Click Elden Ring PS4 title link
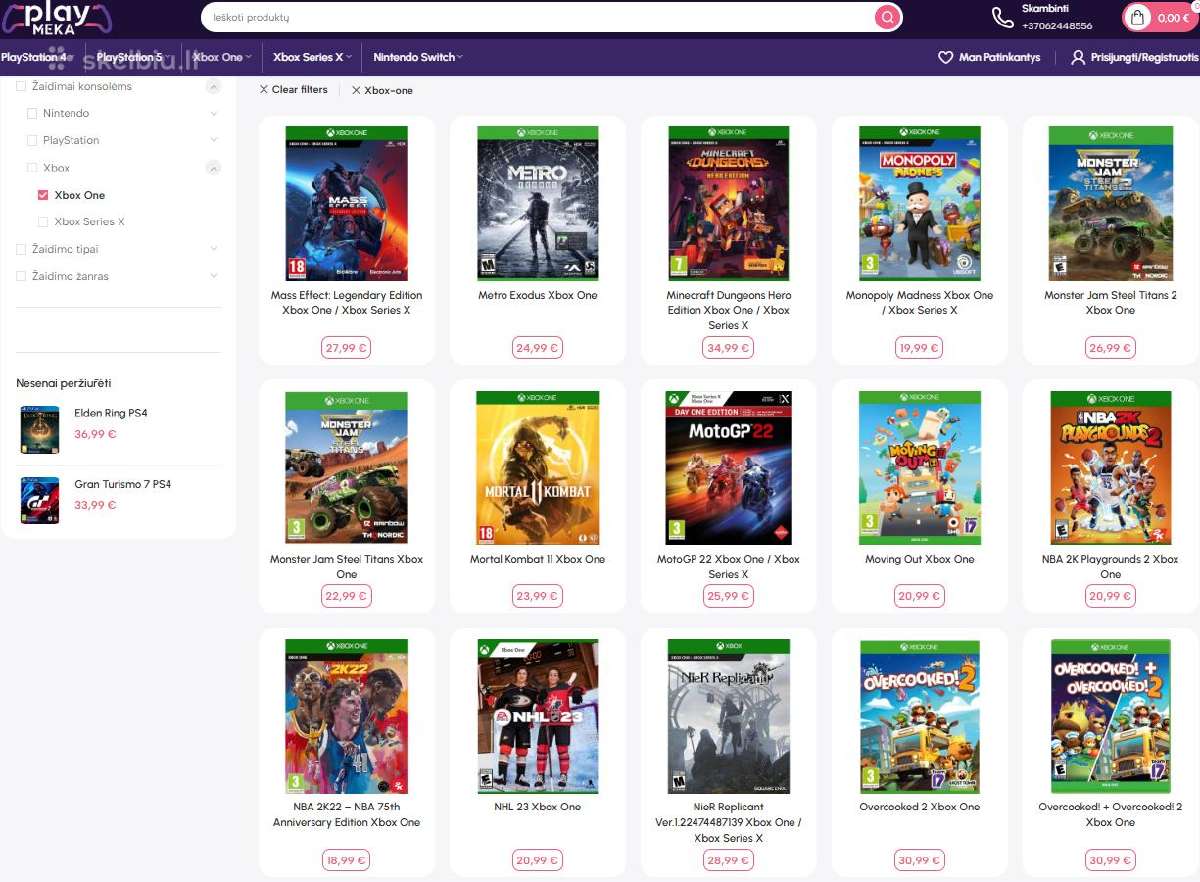Screen dimensions: 1200x882 (x=111, y=413)
